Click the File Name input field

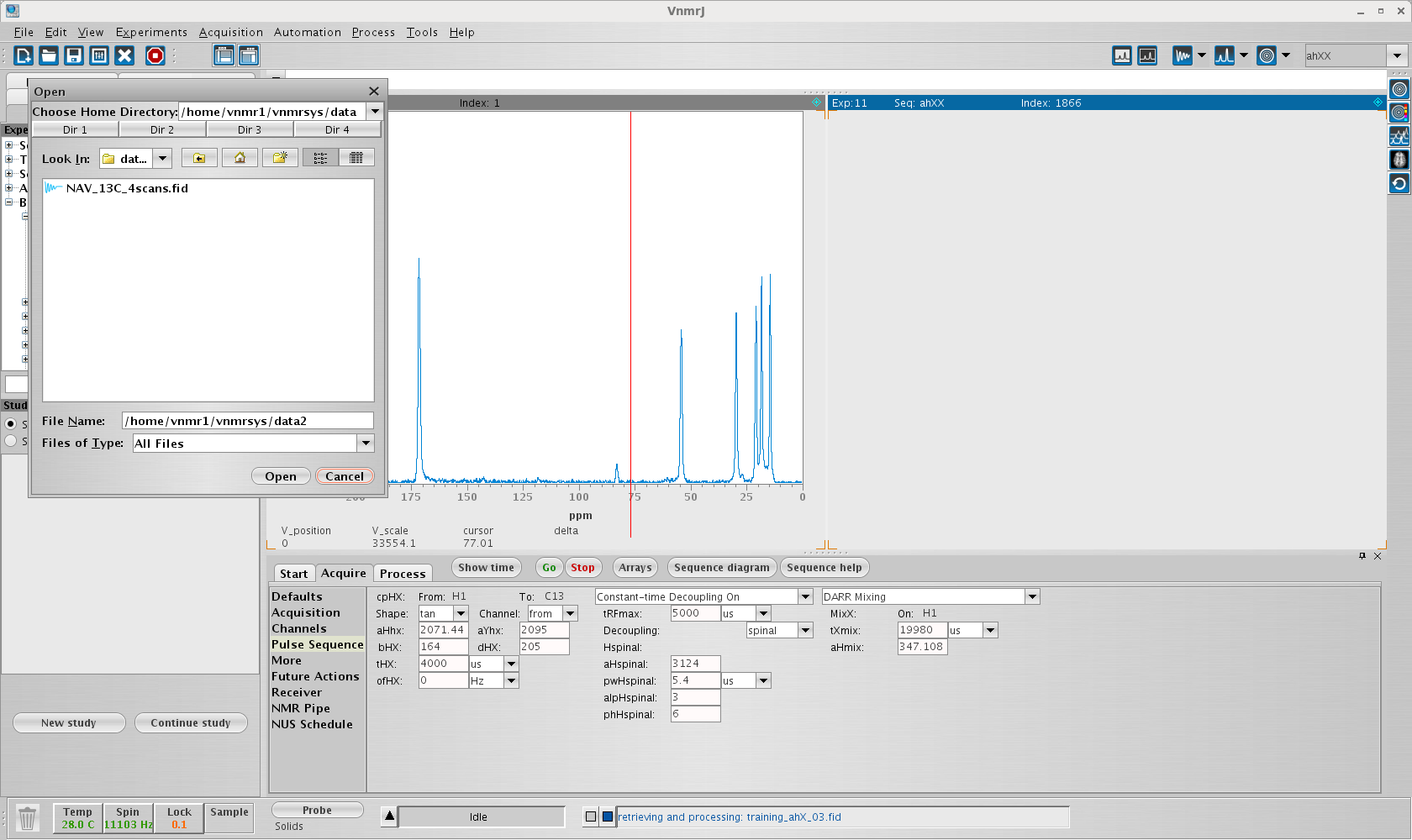pos(247,421)
